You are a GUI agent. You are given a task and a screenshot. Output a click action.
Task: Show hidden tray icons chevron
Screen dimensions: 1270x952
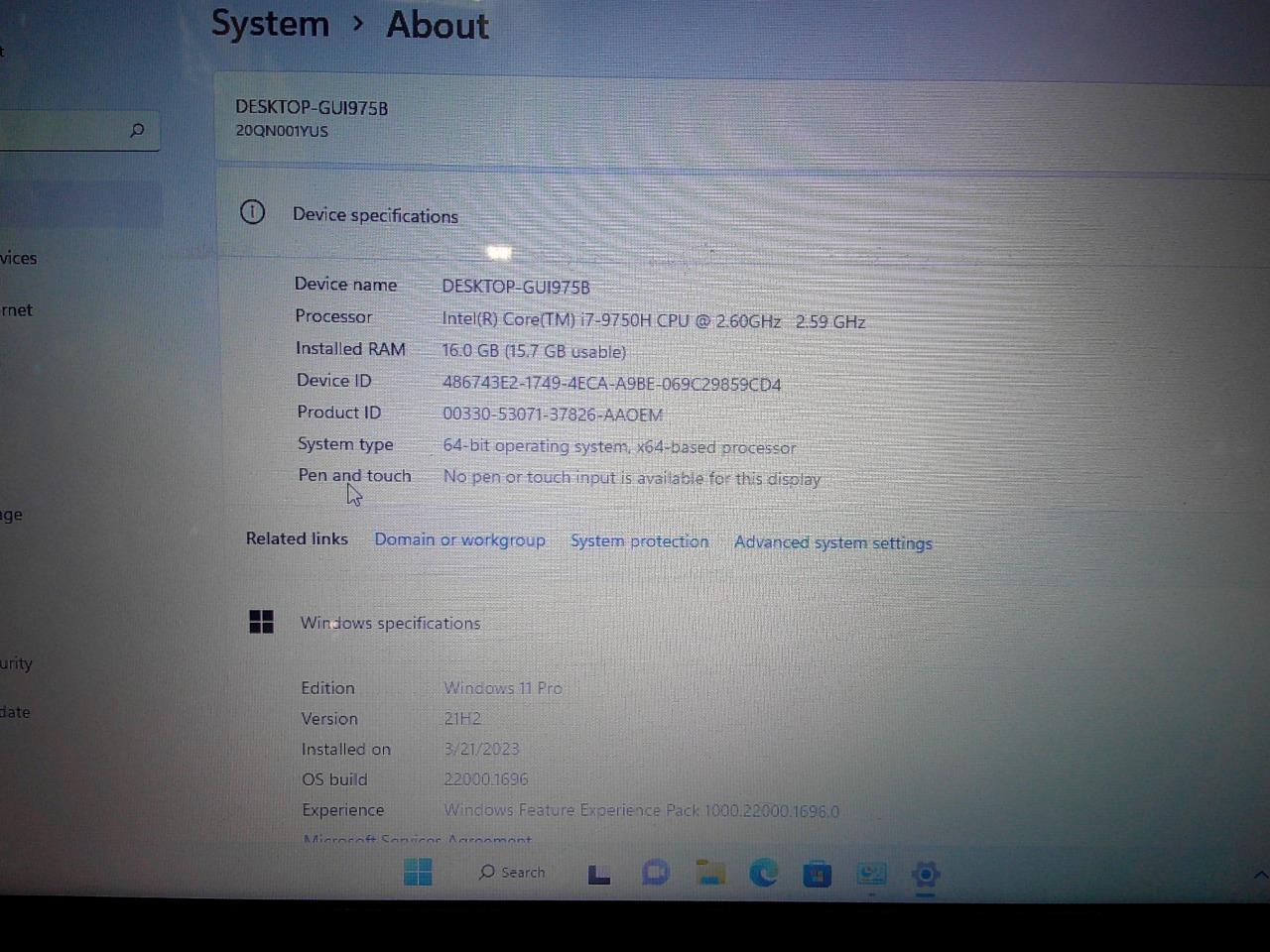(x=1260, y=875)
